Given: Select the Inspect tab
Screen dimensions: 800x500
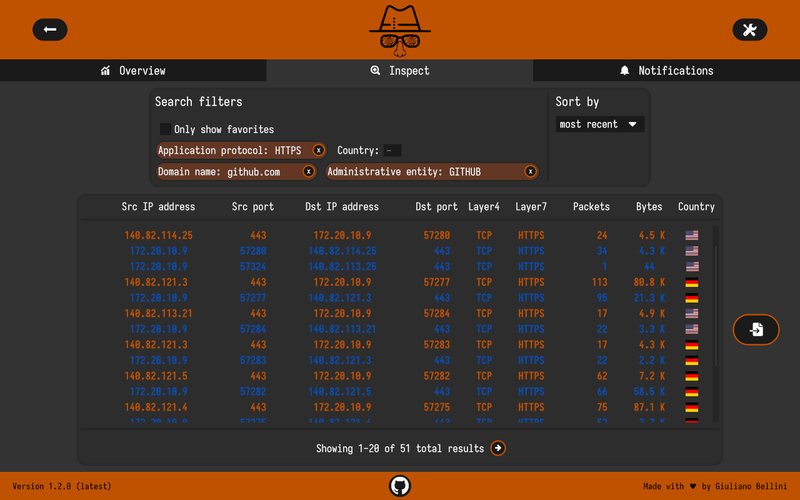Looking at the screenshot, I should tap(400, 71).
